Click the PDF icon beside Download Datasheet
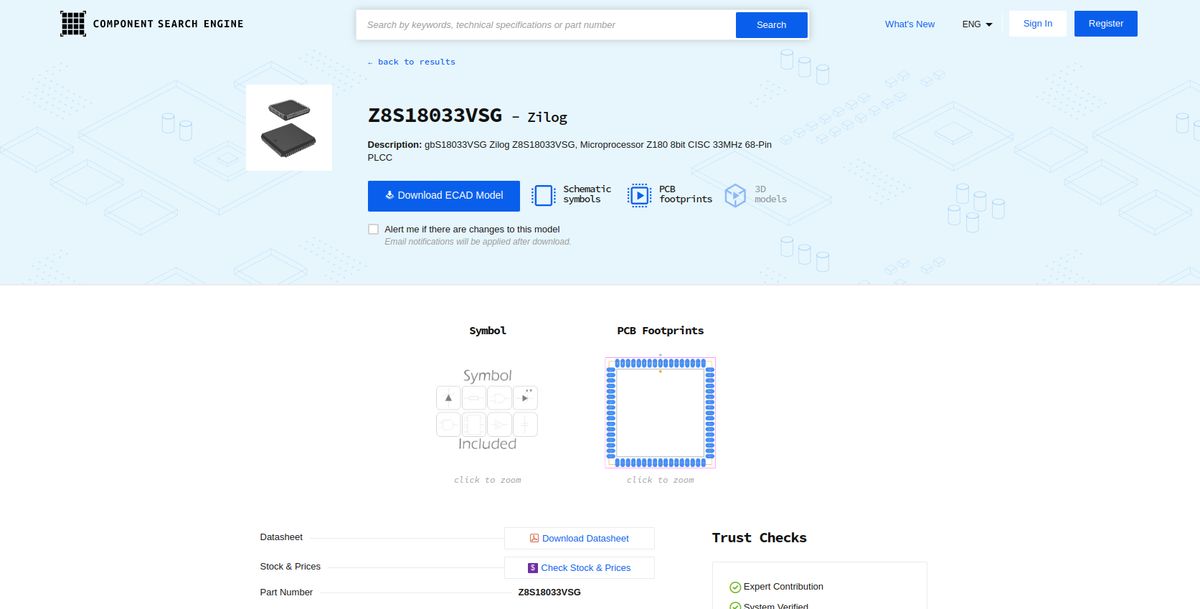Viewport: 1200px width, 609px height. [x=534, y=538]
